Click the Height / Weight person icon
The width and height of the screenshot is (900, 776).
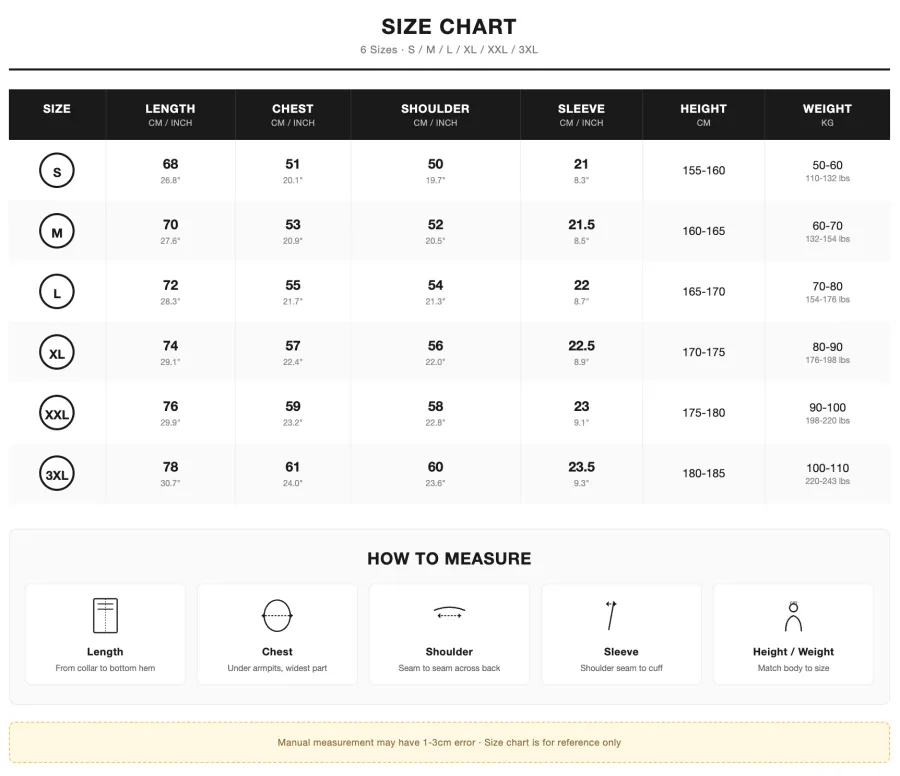(x=793, y=616)
